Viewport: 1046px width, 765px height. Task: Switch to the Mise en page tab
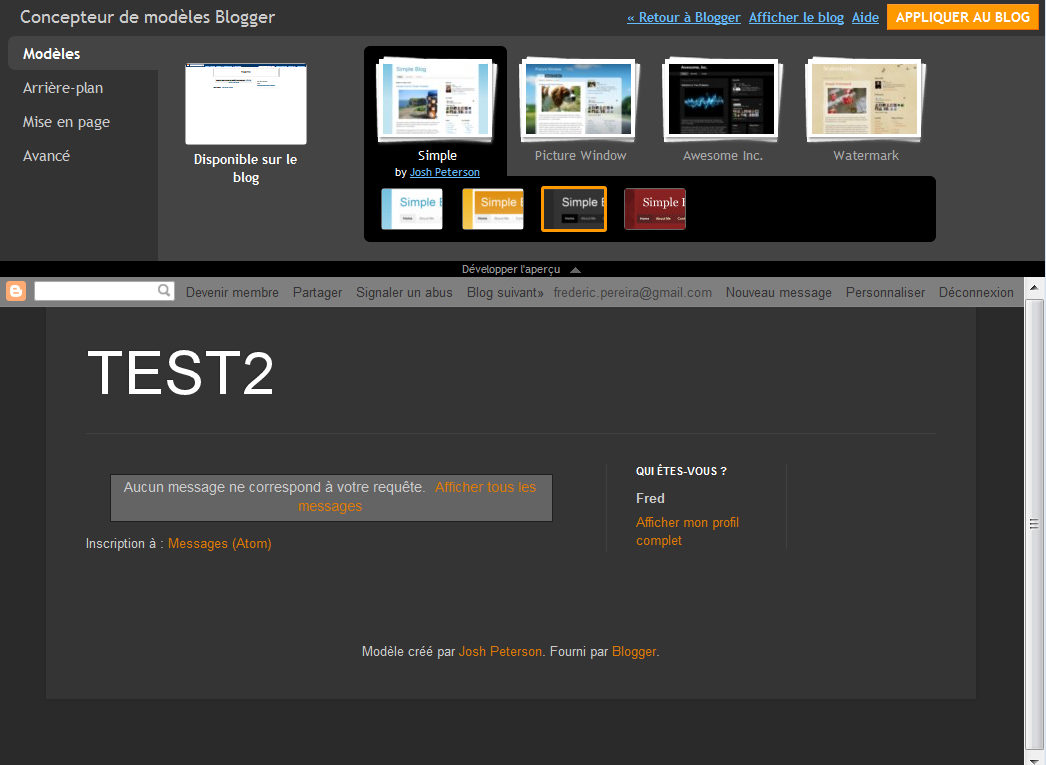click(x=66, y=122)
